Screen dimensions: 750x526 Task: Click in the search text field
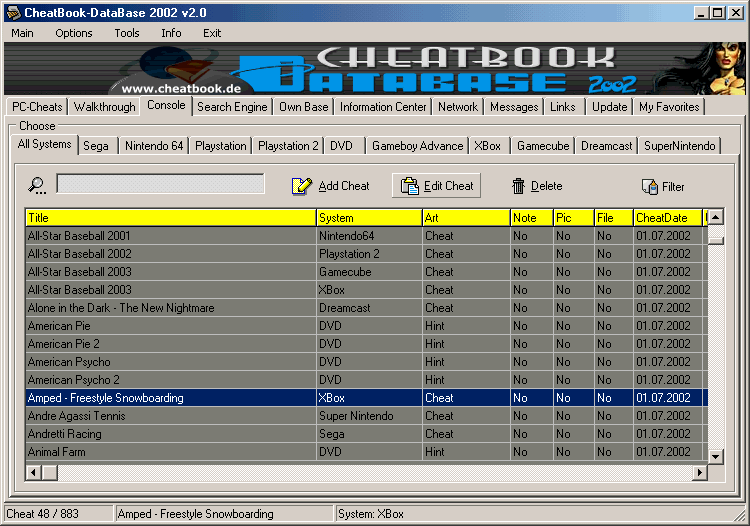(x=160, y=184)
